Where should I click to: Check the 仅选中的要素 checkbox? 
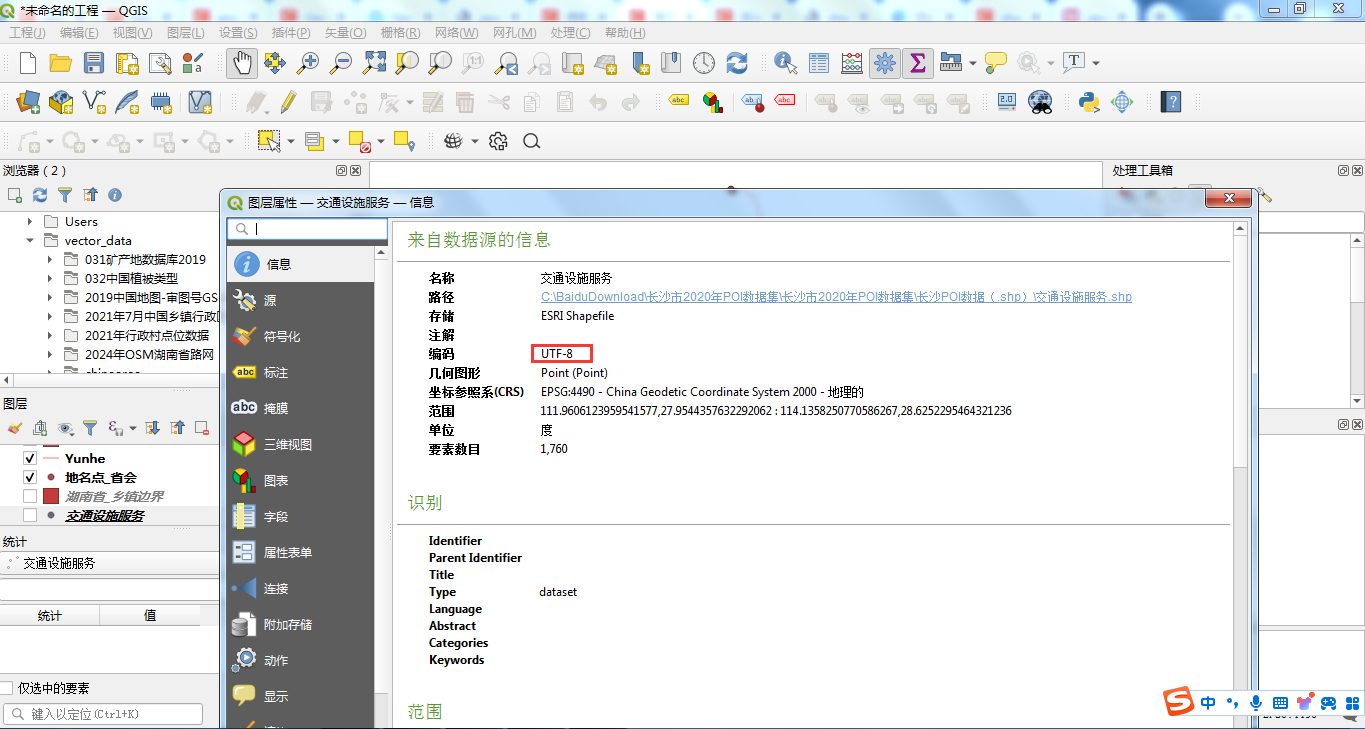pyautogui.click(x=7, y=688)
